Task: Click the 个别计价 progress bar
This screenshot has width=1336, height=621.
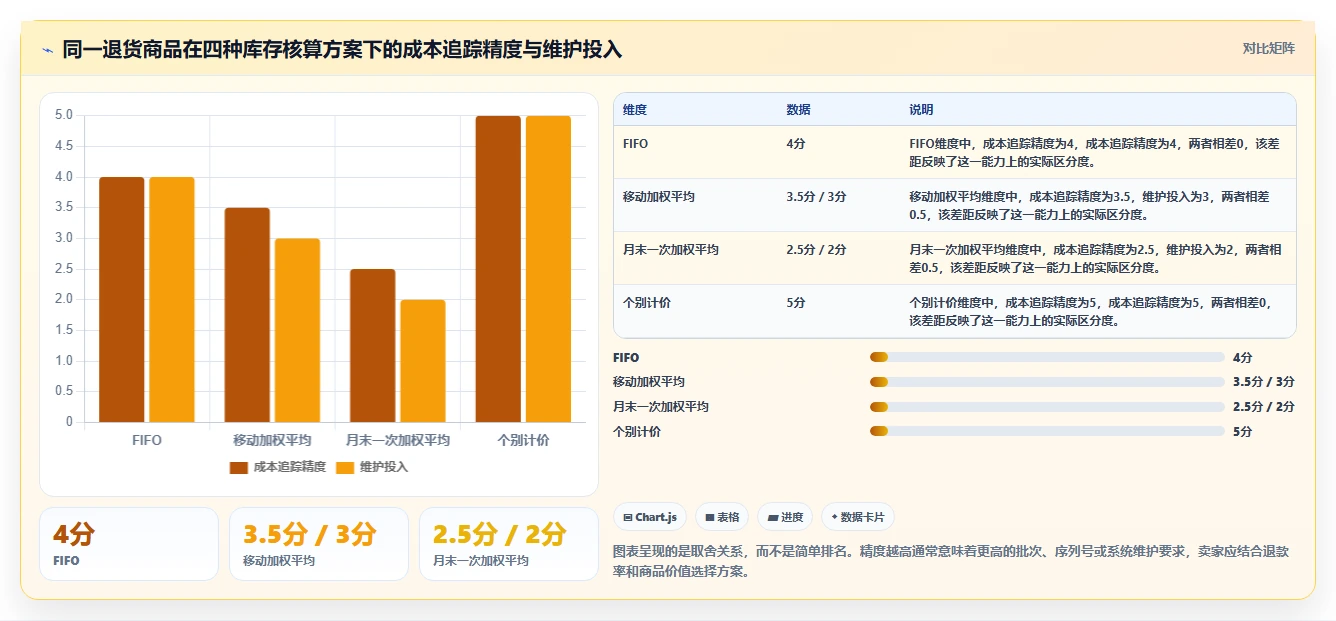Action: [x=1047, y=431]
